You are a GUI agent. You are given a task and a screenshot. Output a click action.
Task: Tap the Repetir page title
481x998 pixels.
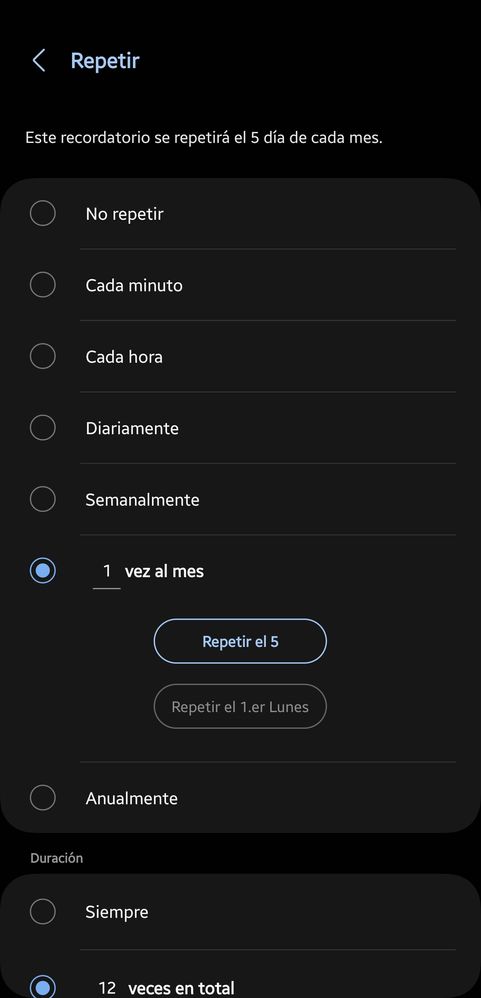[x=105, y=61]
